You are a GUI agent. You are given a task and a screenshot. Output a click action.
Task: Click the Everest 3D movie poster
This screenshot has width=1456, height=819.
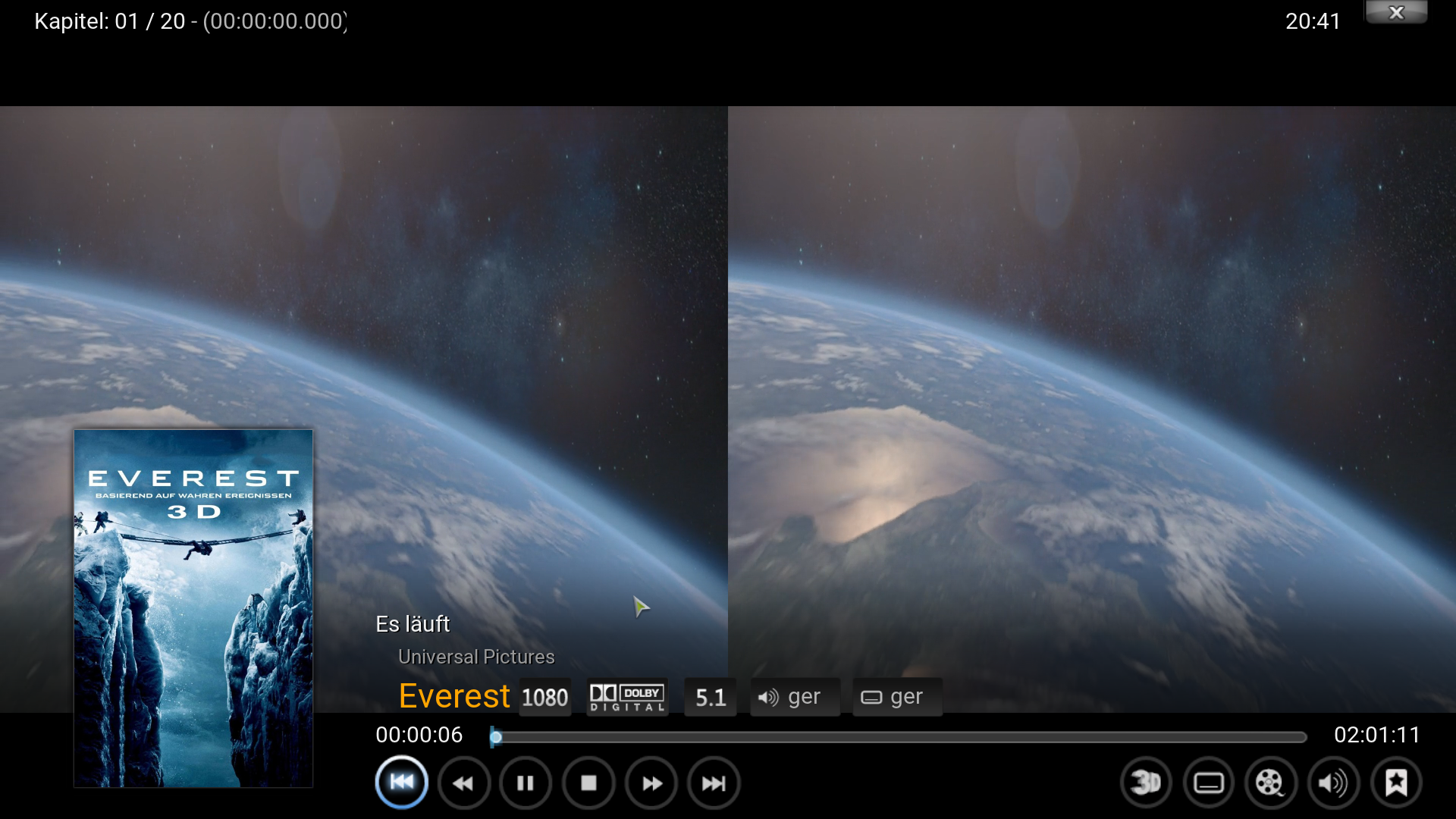click(x=193, y=609)
